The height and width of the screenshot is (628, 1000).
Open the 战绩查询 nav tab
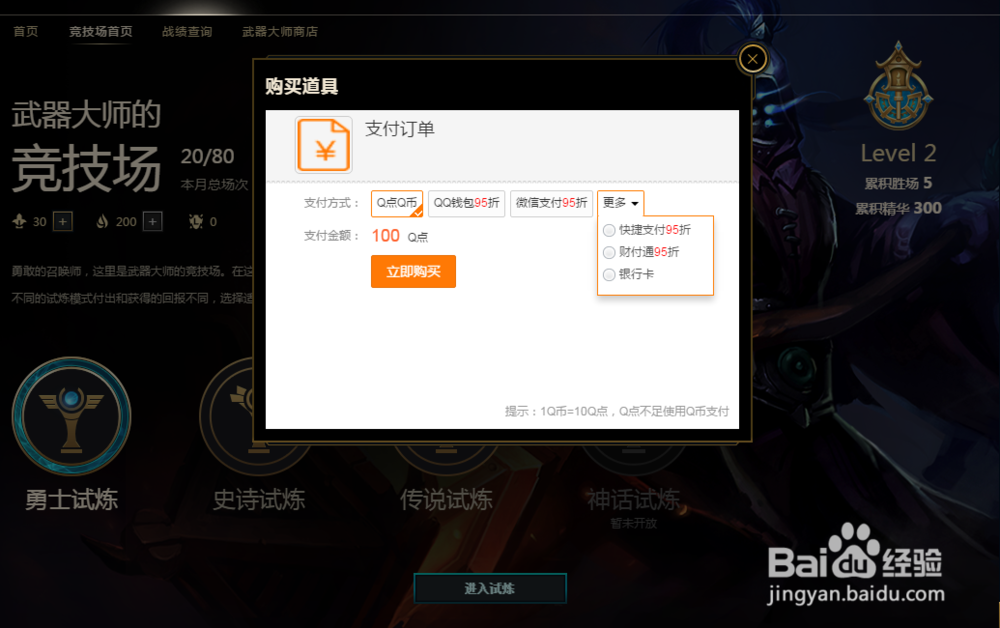point(187,32)
